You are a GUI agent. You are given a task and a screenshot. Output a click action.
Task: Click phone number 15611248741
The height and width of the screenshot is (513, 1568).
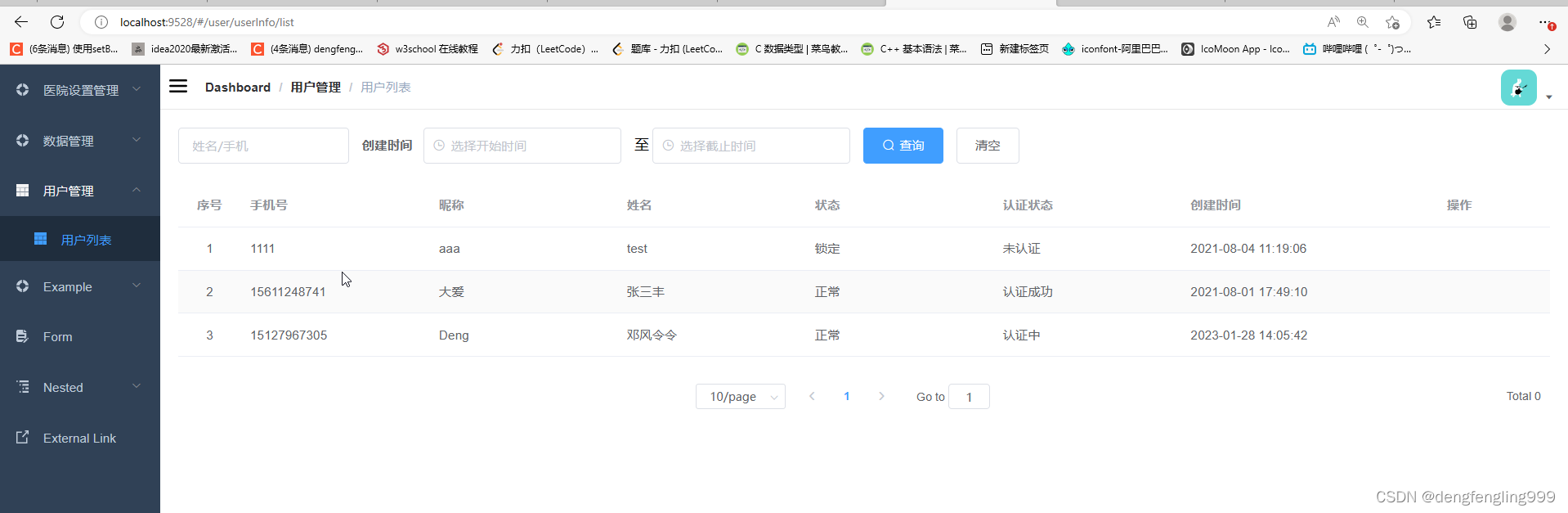tap(288, 291)
